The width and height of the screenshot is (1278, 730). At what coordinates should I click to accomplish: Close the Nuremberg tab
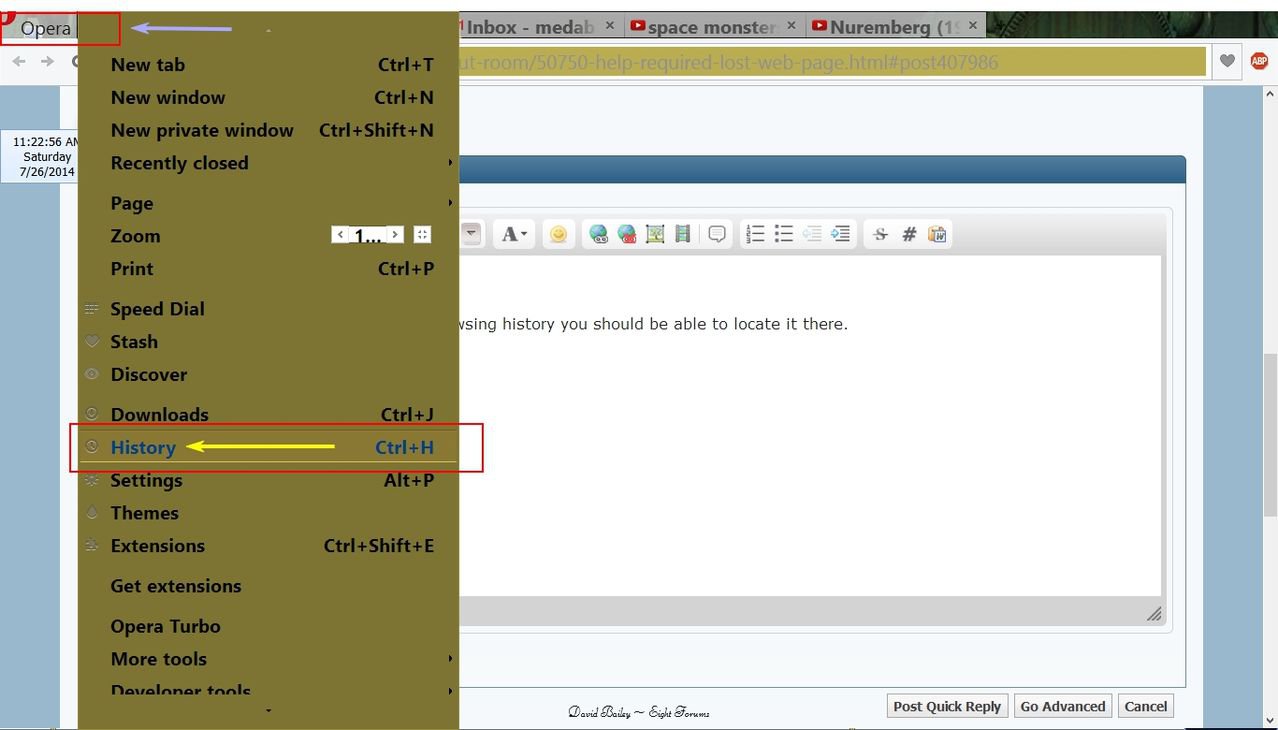pyautogui.click(x=972, y=26)
